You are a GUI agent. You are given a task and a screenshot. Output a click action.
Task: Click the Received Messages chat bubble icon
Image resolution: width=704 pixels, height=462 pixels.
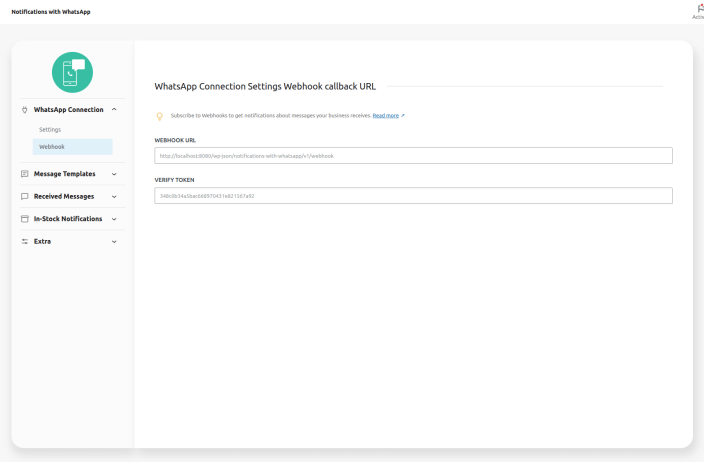tap(25, 196)
